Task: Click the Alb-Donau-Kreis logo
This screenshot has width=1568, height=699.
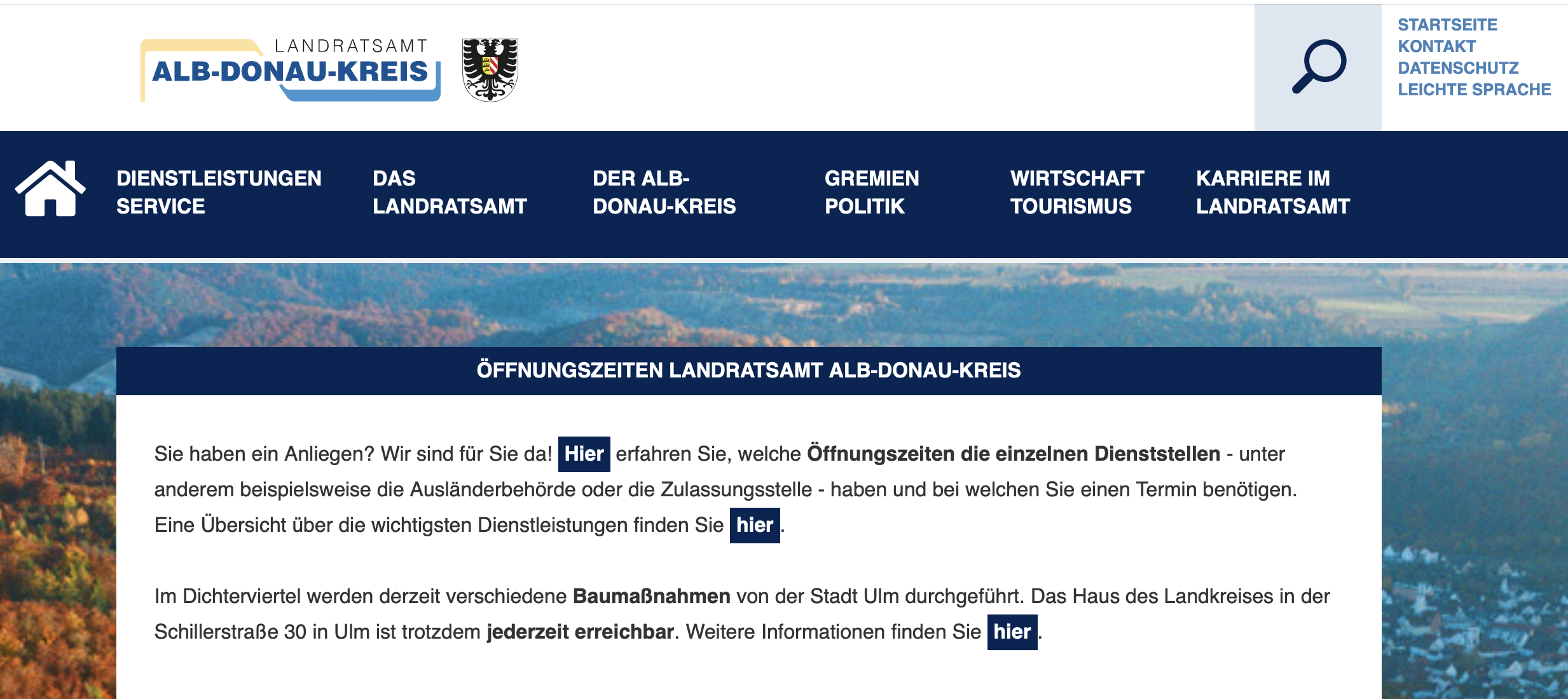Action: 291,70
